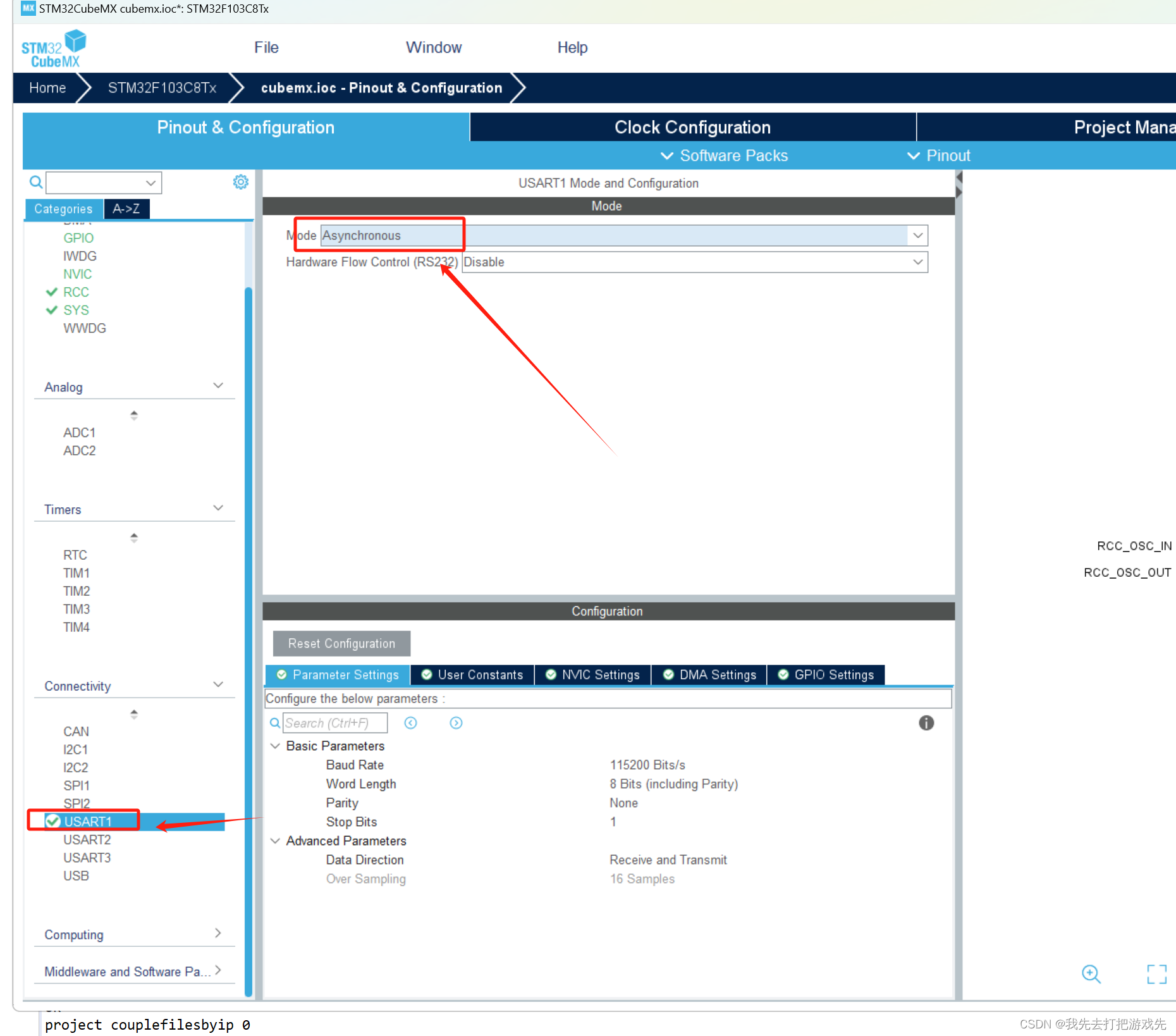Viewport: 1176px width, 1036px height.
Task: Click cubemx.ioc Pinout & Configuration breadcrumb
Action: point(381,88)
